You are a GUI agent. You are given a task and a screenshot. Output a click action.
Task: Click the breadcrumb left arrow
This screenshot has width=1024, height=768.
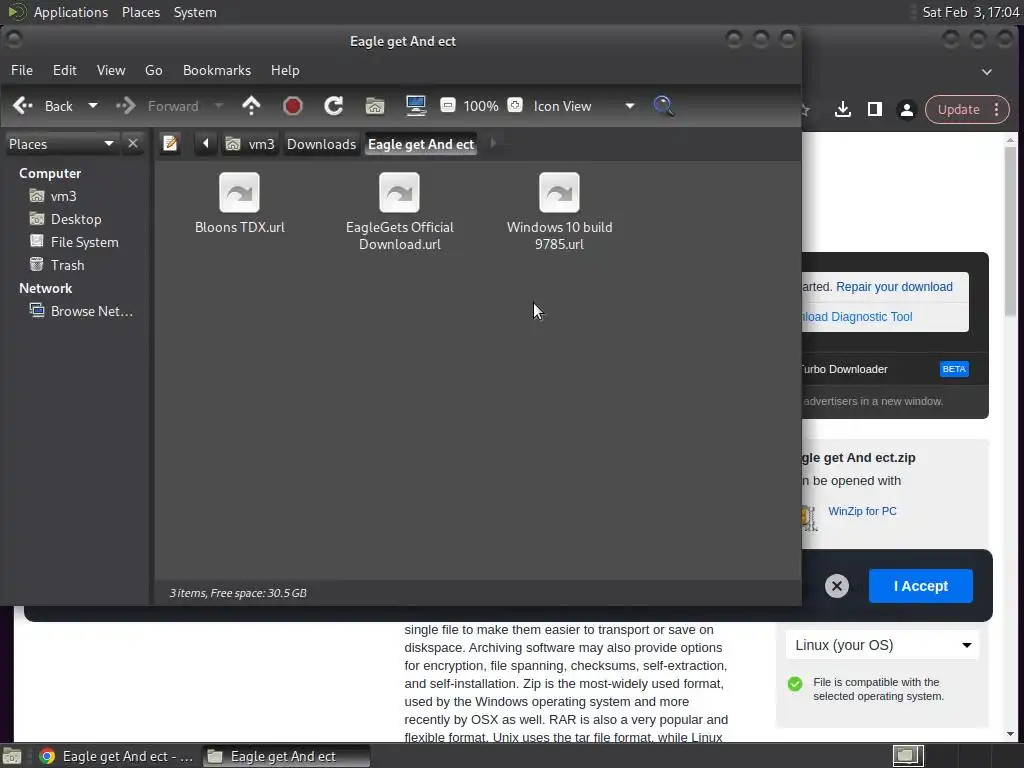205,143
